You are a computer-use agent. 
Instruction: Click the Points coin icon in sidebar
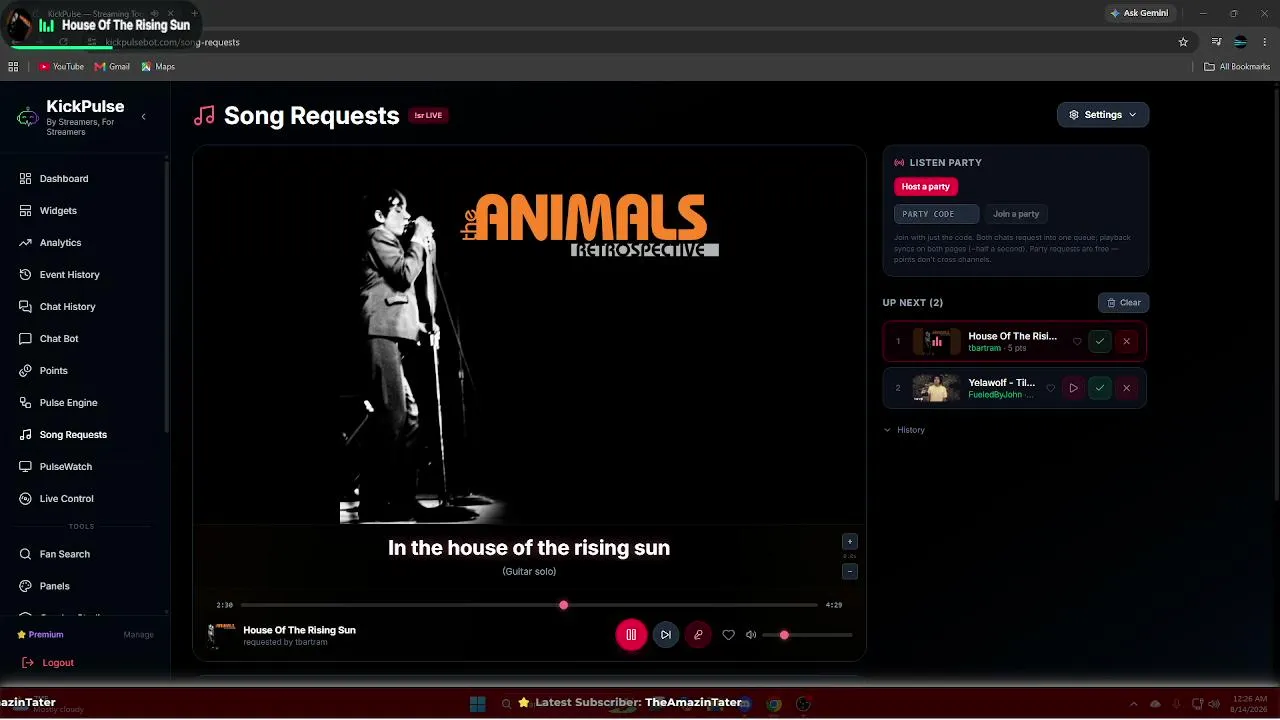(26, 371)
